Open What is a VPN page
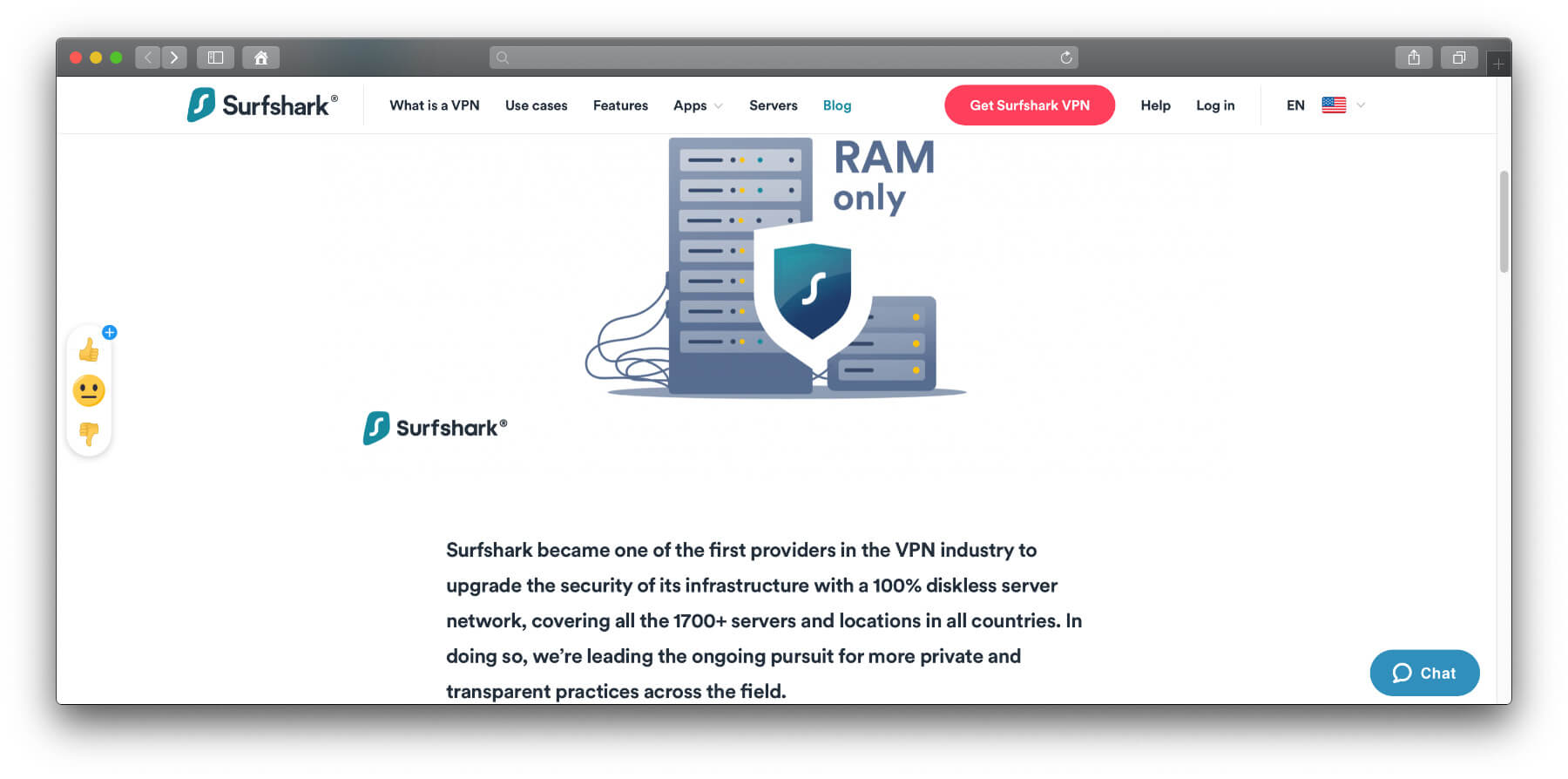Screen dimensions: 1568x779 click(435, 105)
